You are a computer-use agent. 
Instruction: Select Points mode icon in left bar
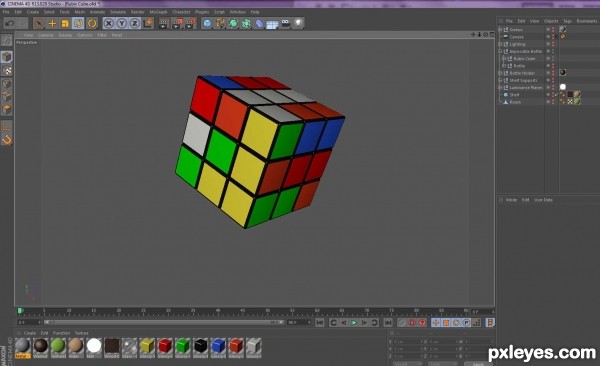[x=7, y=84]
